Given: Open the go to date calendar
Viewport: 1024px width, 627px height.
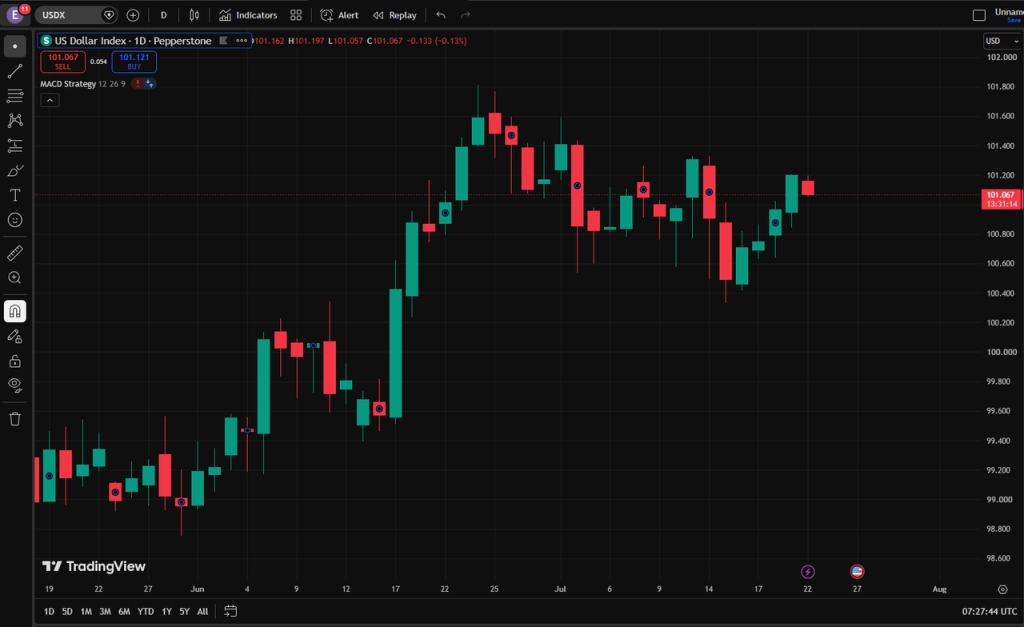Looking at the screenshot, I should click(x=231, y=611).
